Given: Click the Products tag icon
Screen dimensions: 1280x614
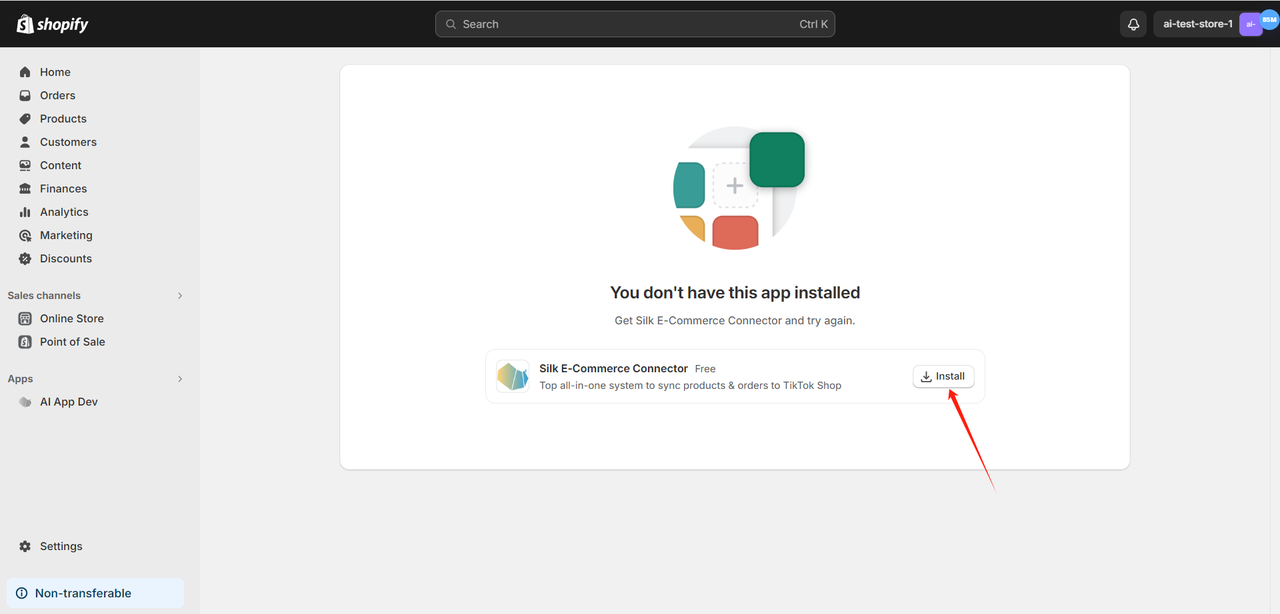Looking at the screenshot, I should point(25,119).
